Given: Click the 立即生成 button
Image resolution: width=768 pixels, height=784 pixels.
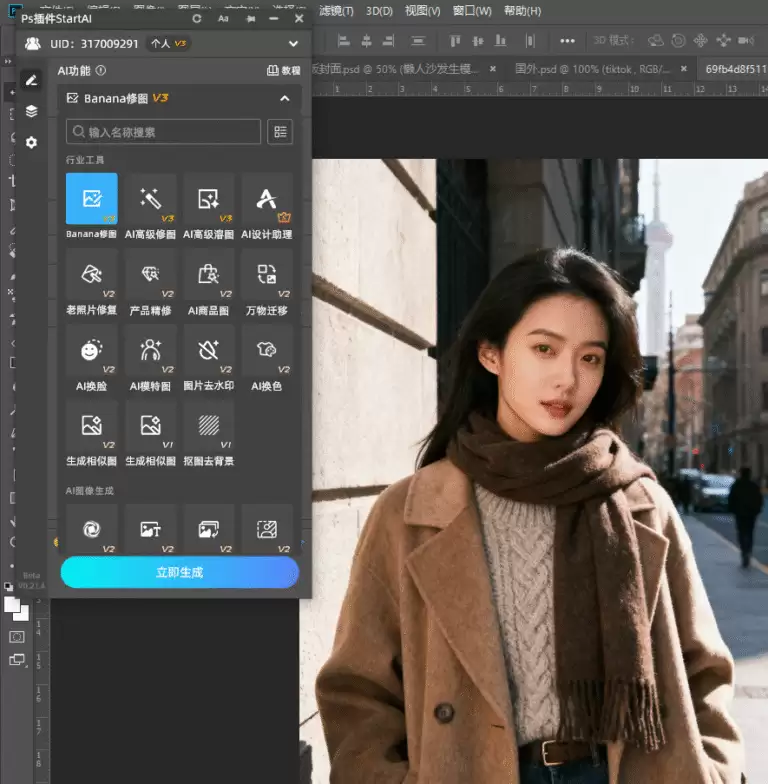Looking at the screenshot, I should (180, 572).
